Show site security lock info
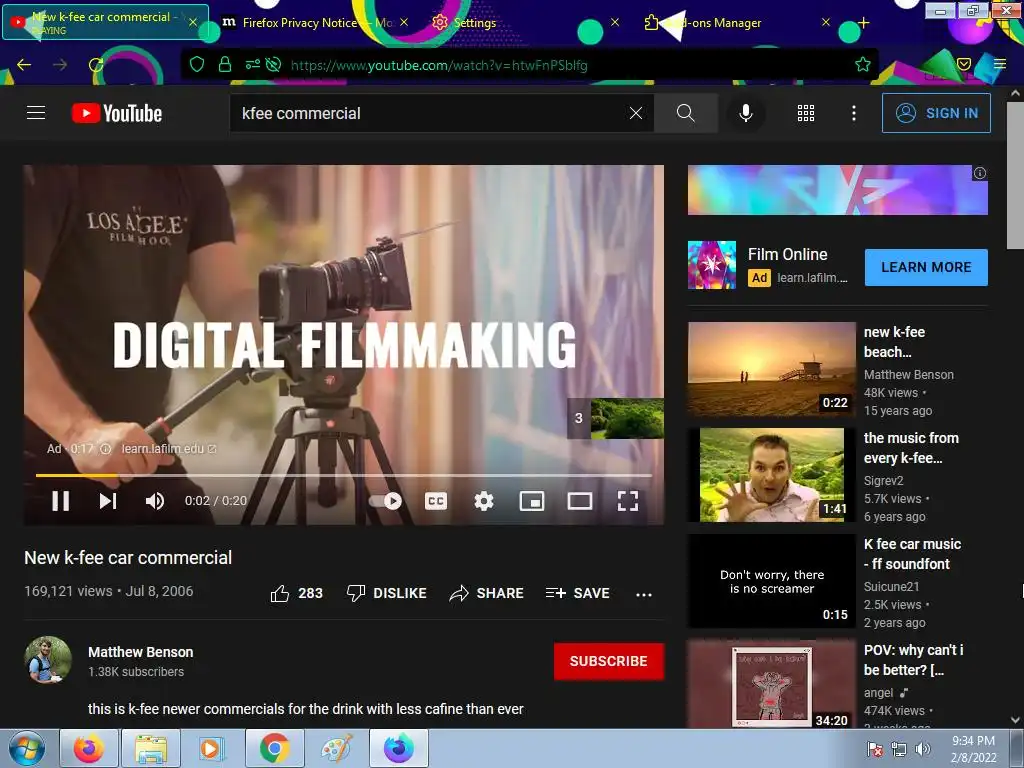Screen dimensions: 1024x768 pos(225,65)
